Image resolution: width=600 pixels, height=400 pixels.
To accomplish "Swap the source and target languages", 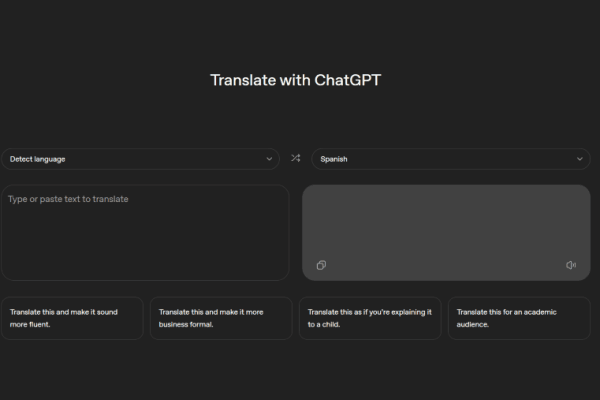I will 295,158.
